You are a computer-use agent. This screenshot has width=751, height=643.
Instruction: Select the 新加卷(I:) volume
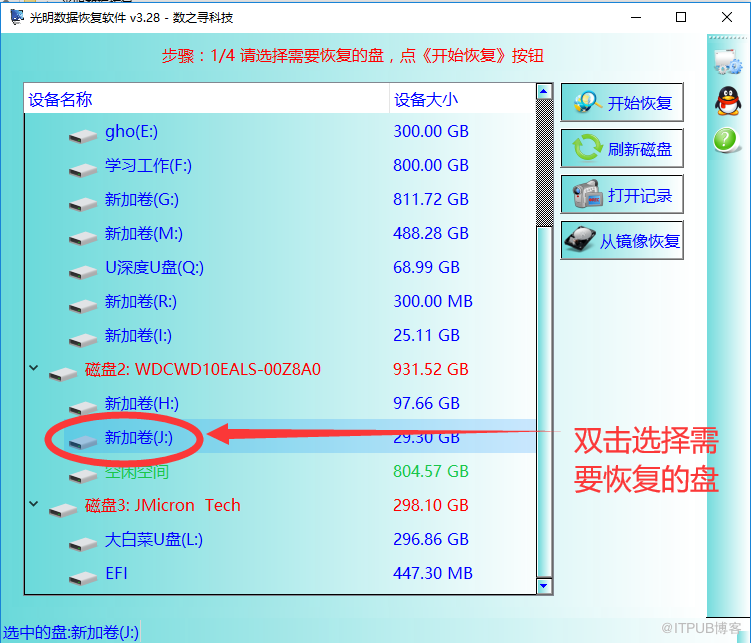(x=280, y=335)
